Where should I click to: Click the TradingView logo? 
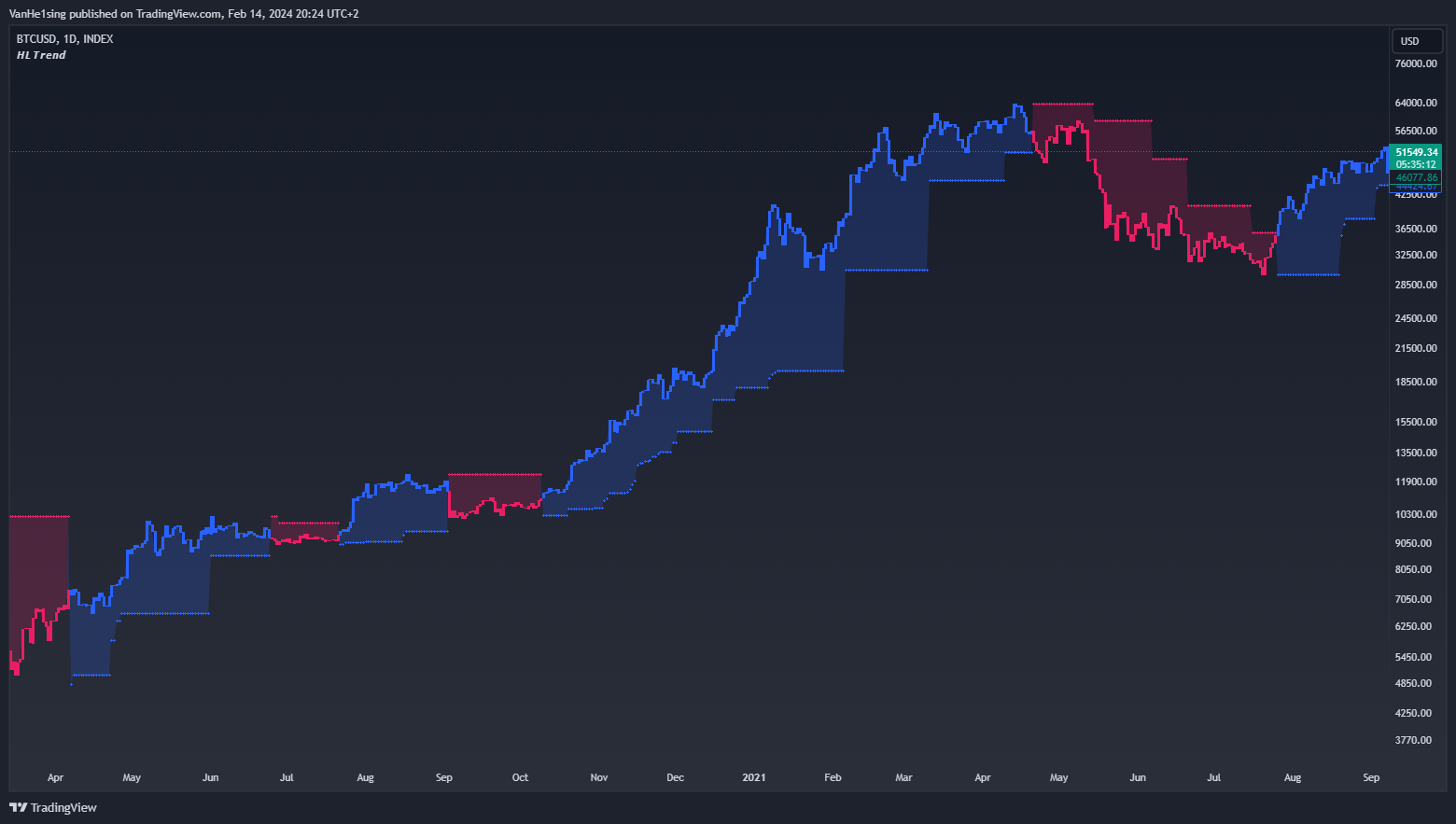53,807
